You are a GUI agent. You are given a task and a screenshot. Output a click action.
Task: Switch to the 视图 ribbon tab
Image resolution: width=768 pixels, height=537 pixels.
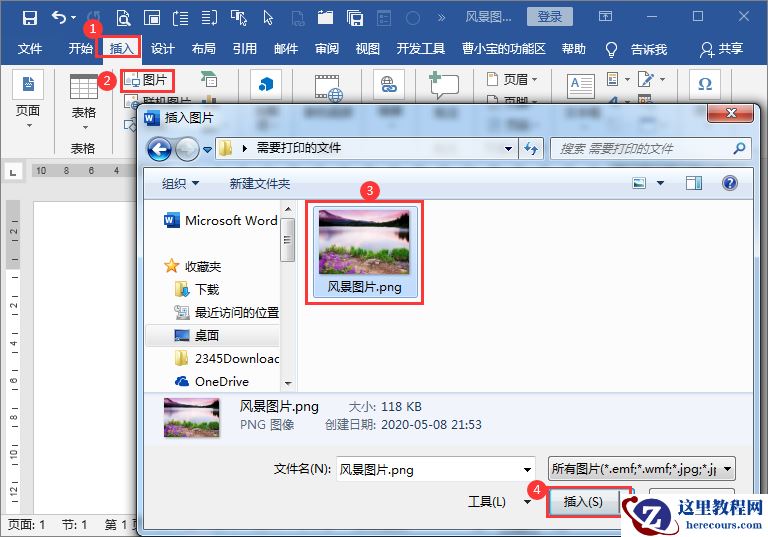tap(367, 49)
